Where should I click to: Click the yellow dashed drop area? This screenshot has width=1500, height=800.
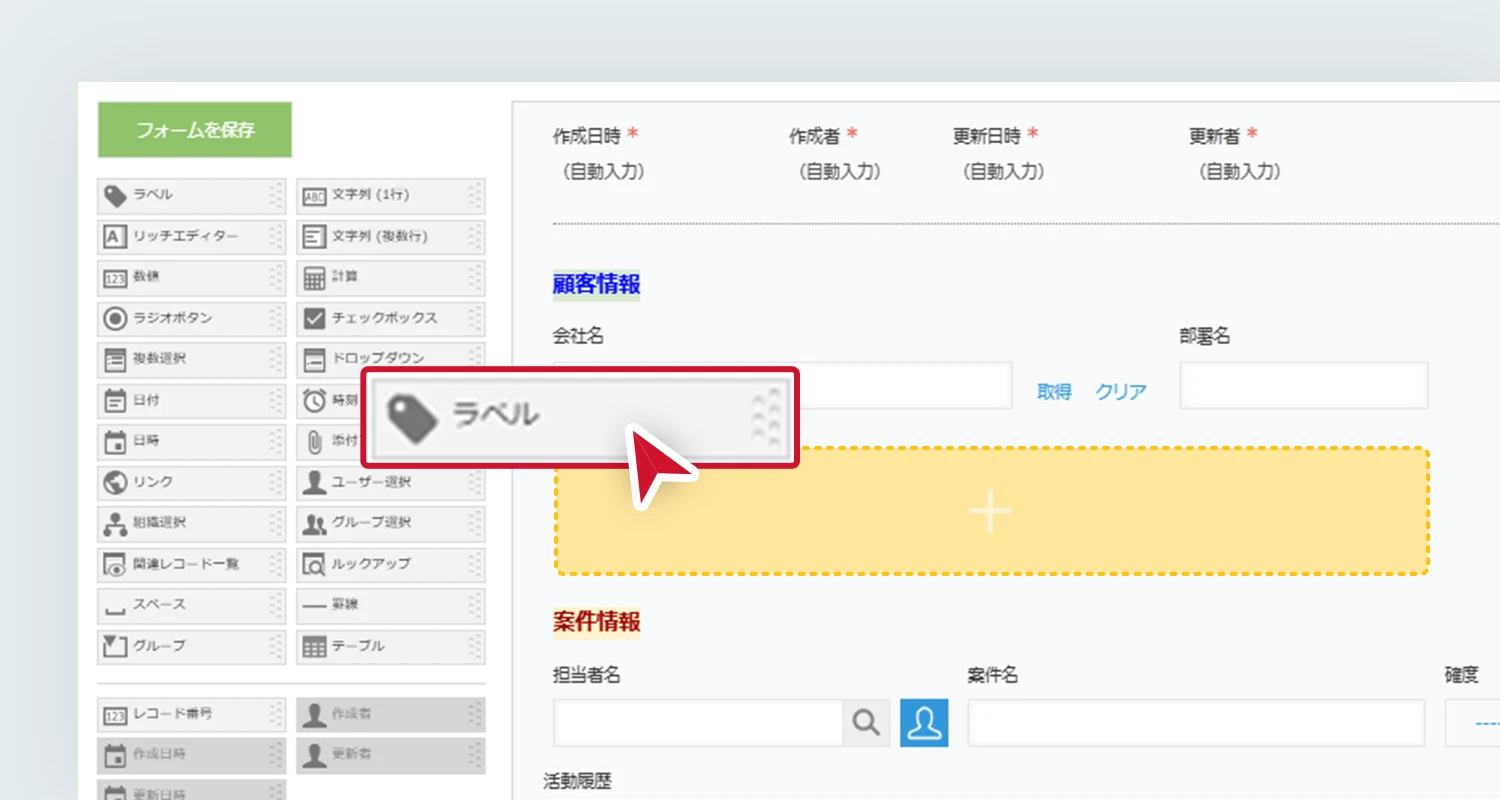click(991, 511)
